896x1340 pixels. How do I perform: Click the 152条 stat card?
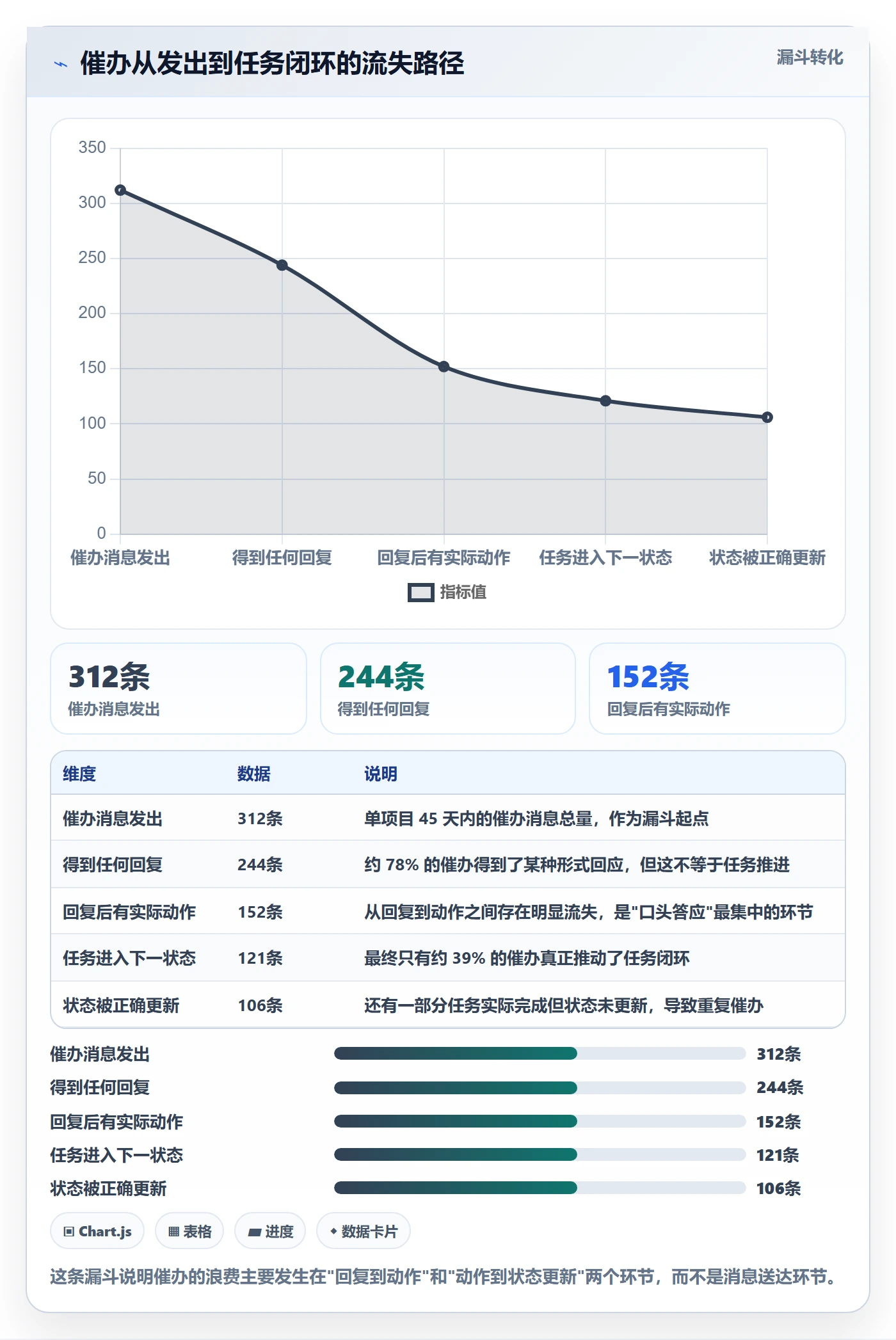(717, 689)
